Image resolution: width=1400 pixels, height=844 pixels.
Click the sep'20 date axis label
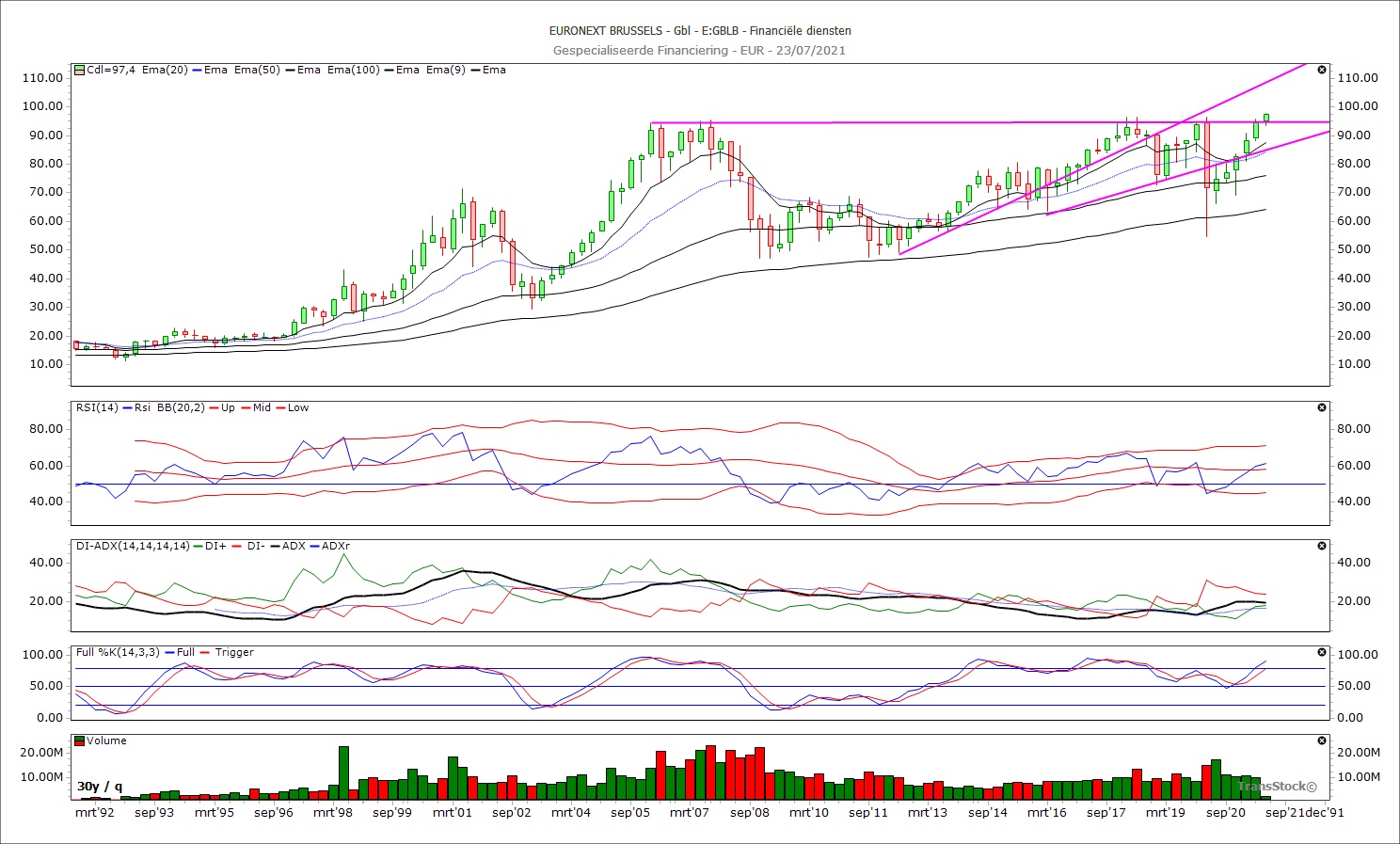[1225, 812]
